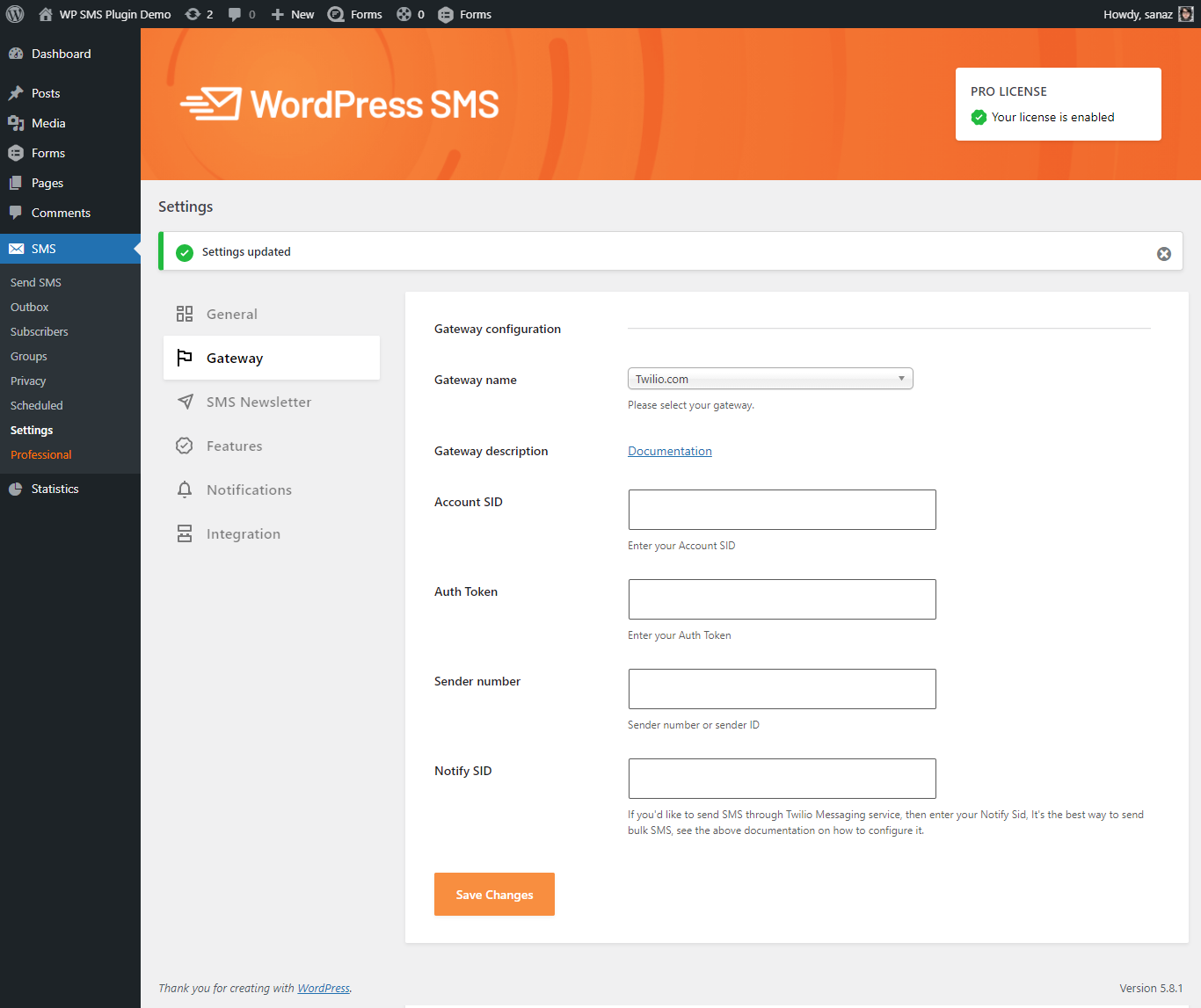Open Scheduled submenu item
Image resolution: width=1201 pixels, height=1008 pixels.
pyautogui.click(x=37, y=405)
